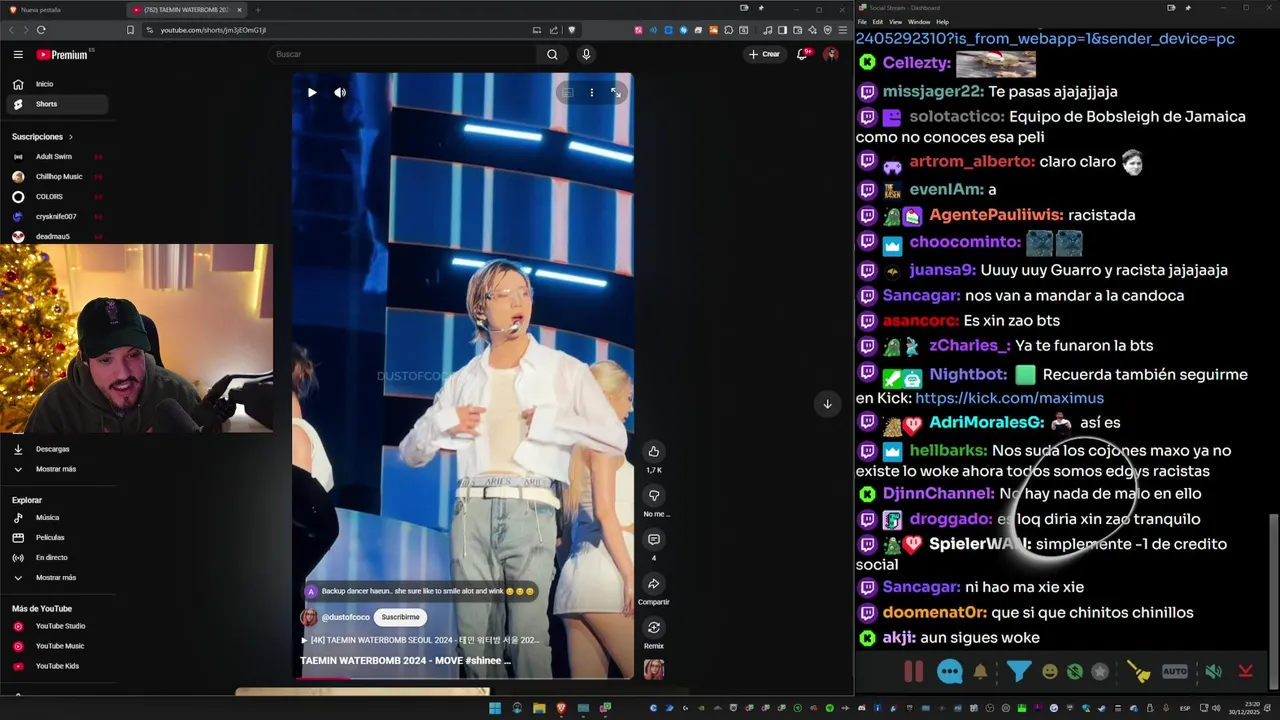Select Shorts in the sidebar
The image size is (1280, 720).
tap(56, 104)
